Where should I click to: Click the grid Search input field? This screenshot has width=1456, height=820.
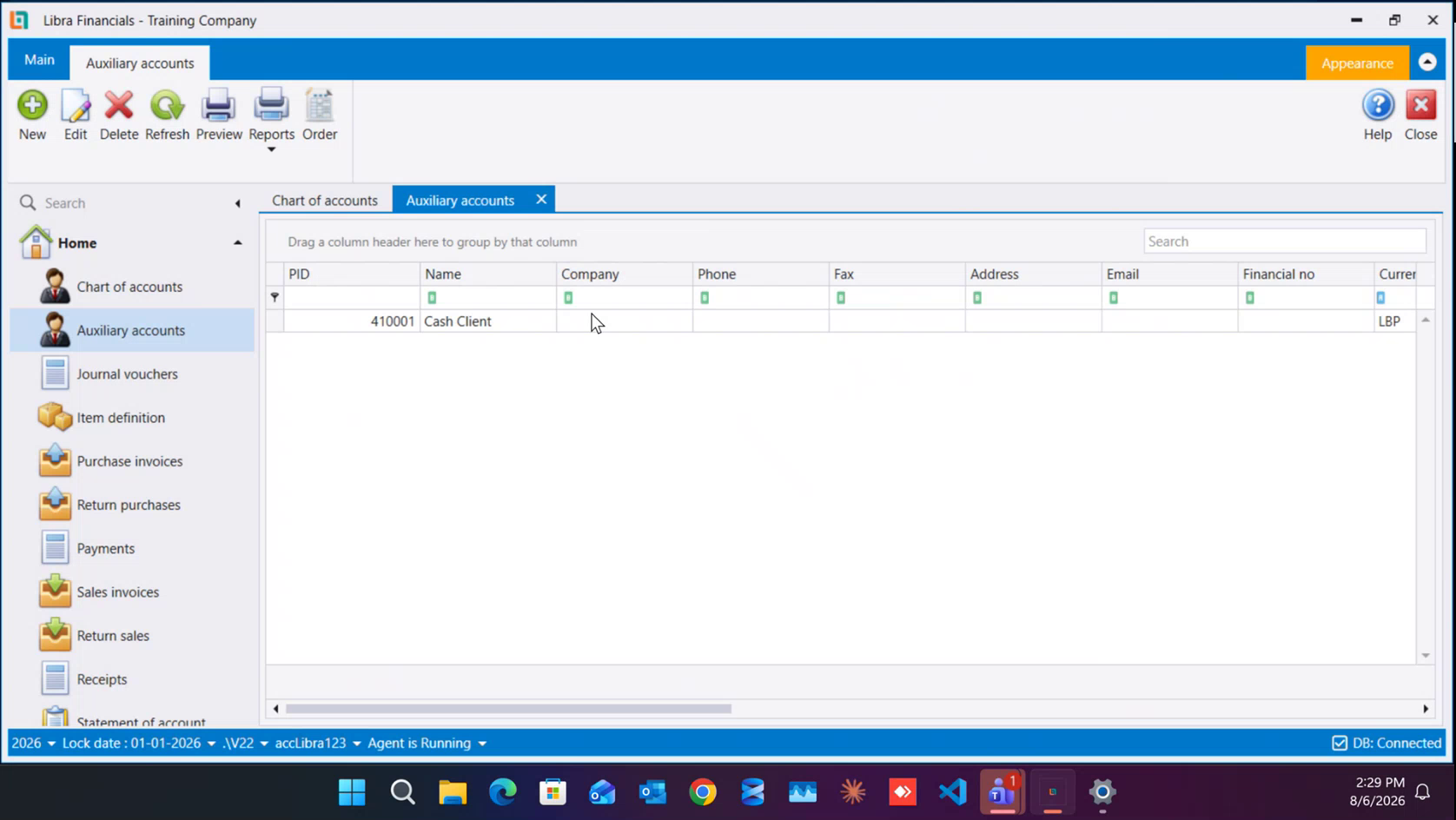[x=1285, y=241]
